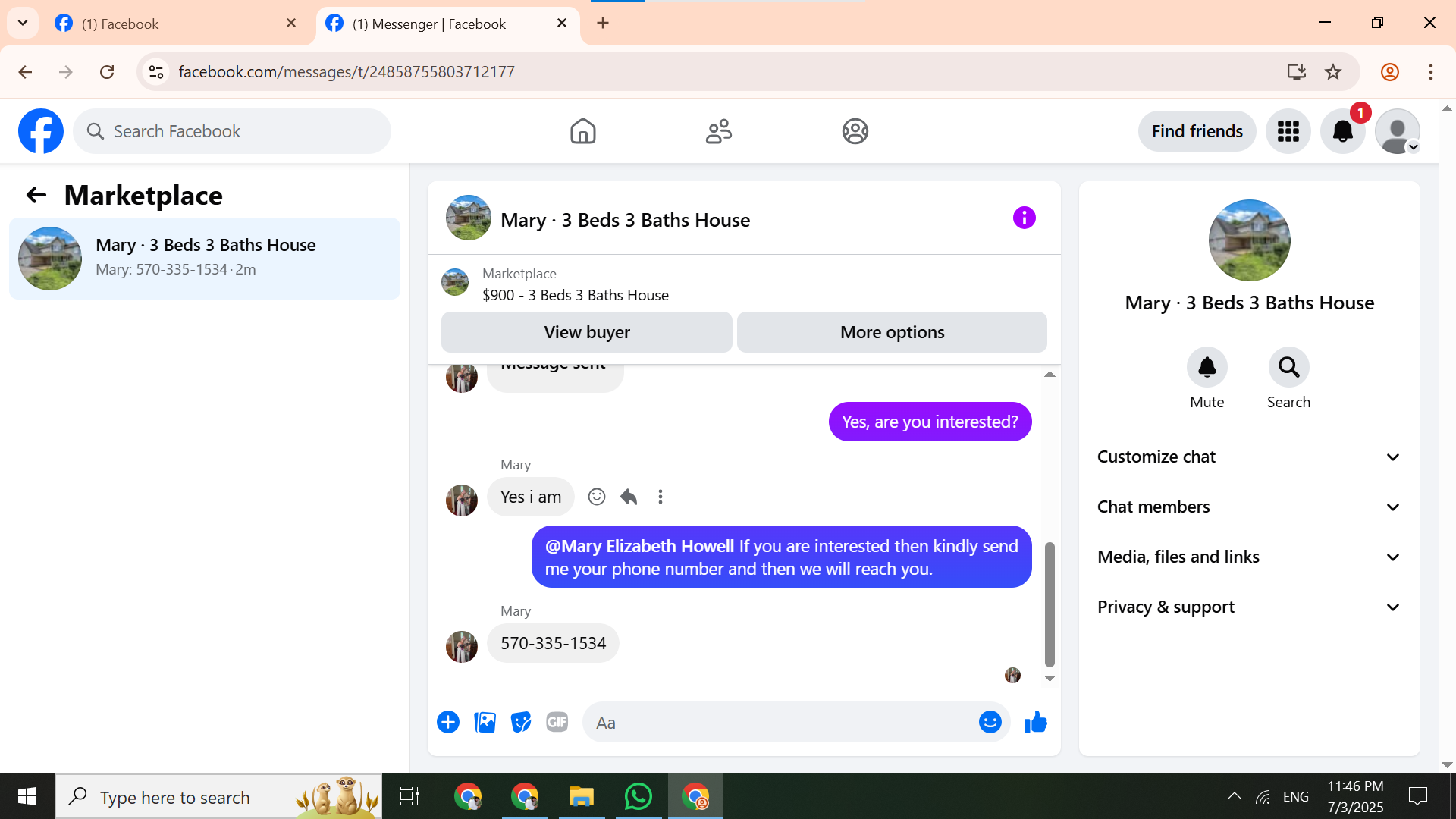
Task: Go to Facebook Home tab icon
Action: click(582, 131)
